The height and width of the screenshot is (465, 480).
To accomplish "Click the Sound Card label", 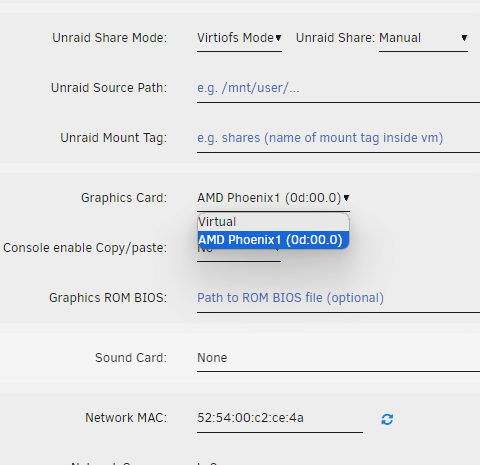I will coord(131,358).
